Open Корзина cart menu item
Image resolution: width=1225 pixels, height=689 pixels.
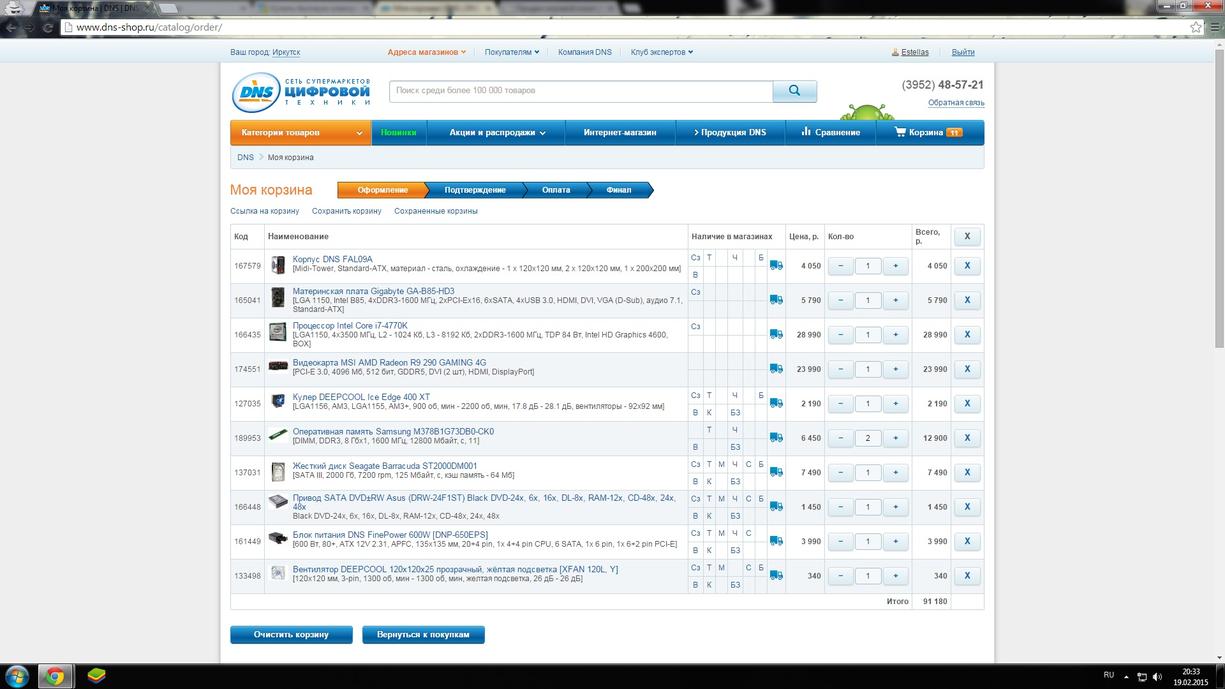click(930, 132)
